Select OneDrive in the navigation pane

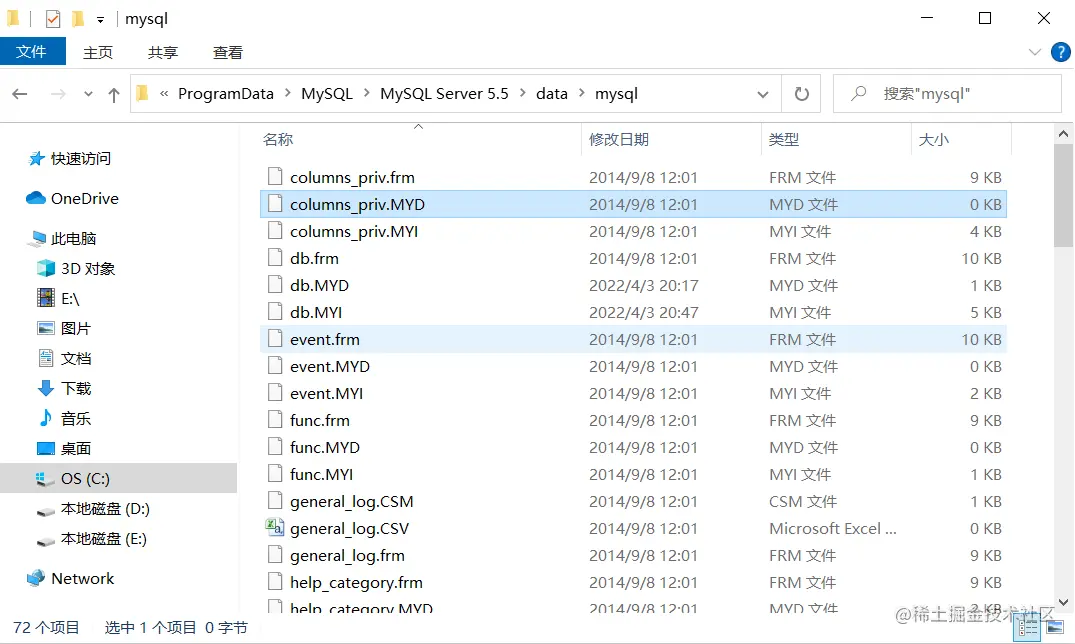point(84,198)
